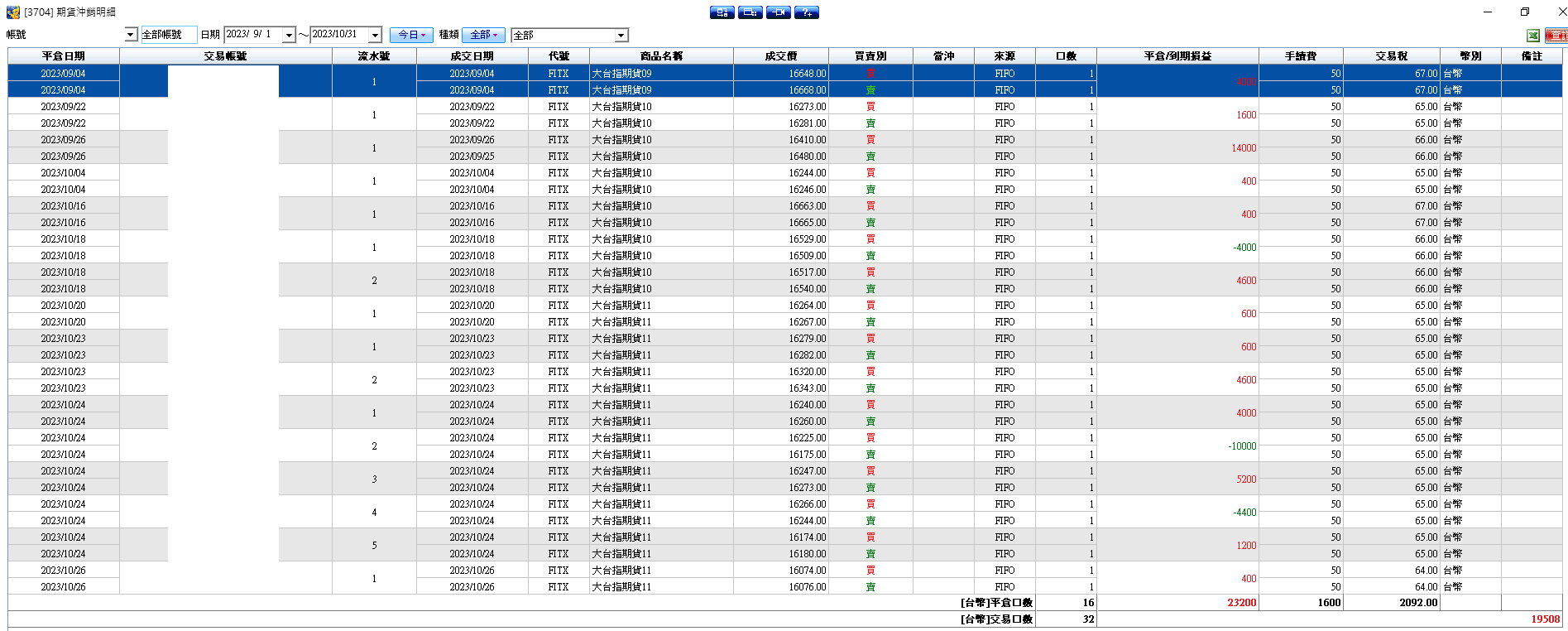Viewport: 1568px width, 631px height.
Task: Open the end date 2023/10/31 picker arrow
Action: [x=375, y=35]
